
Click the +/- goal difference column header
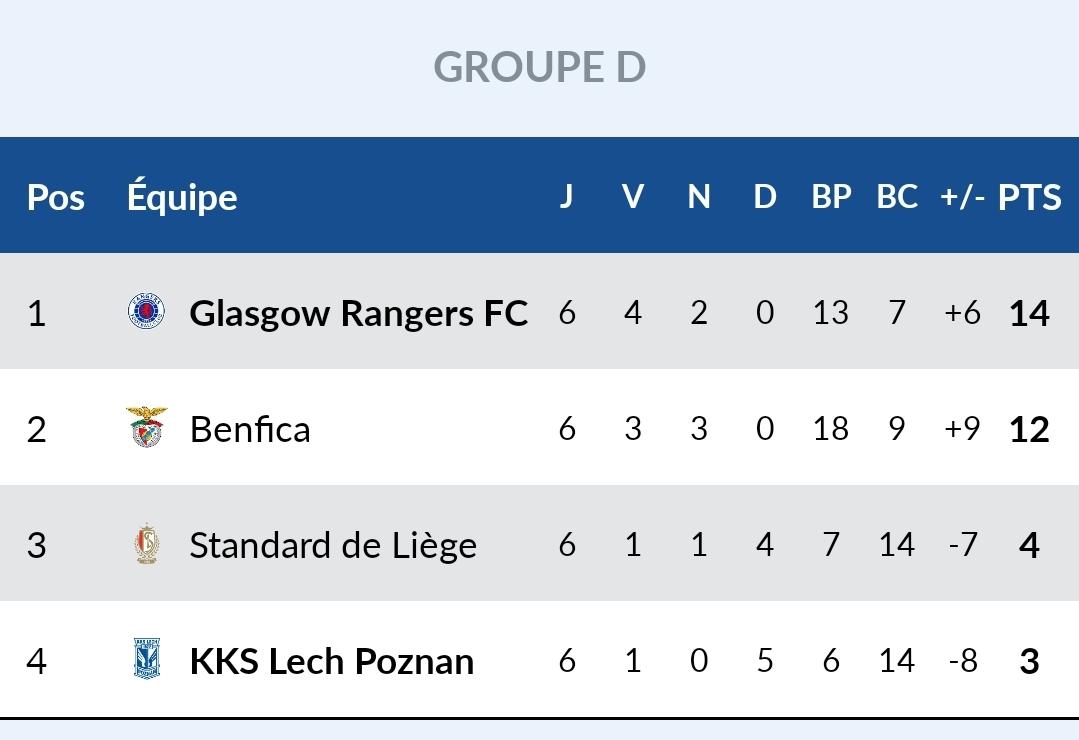pyautogui.click(x=962, y=197)
